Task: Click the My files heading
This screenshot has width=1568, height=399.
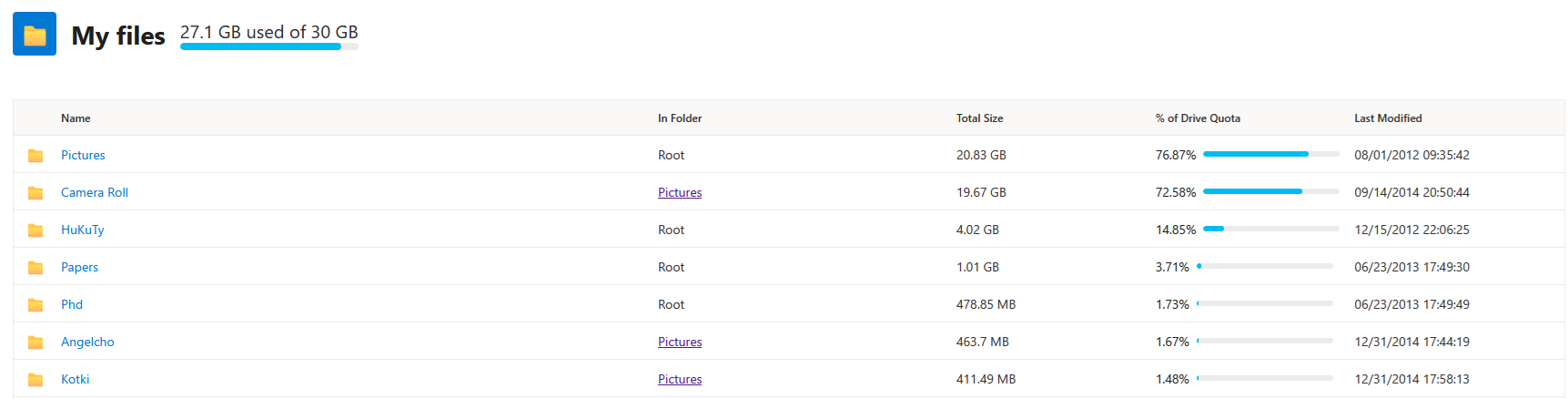Action: [118, 36]
